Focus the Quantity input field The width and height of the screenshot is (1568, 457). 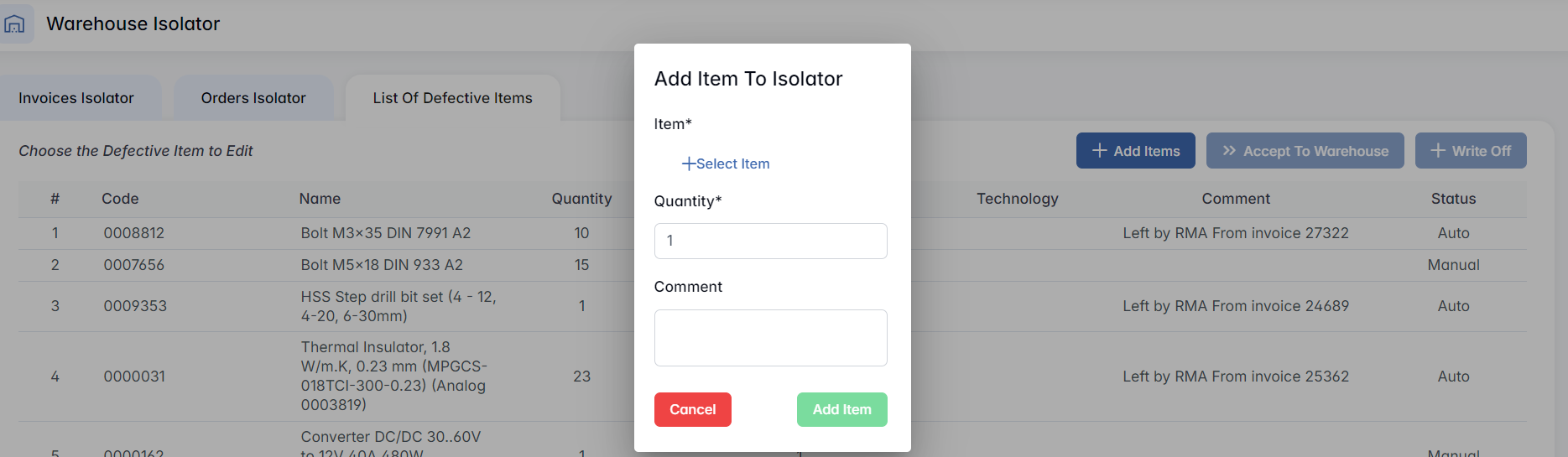point(770,241)
